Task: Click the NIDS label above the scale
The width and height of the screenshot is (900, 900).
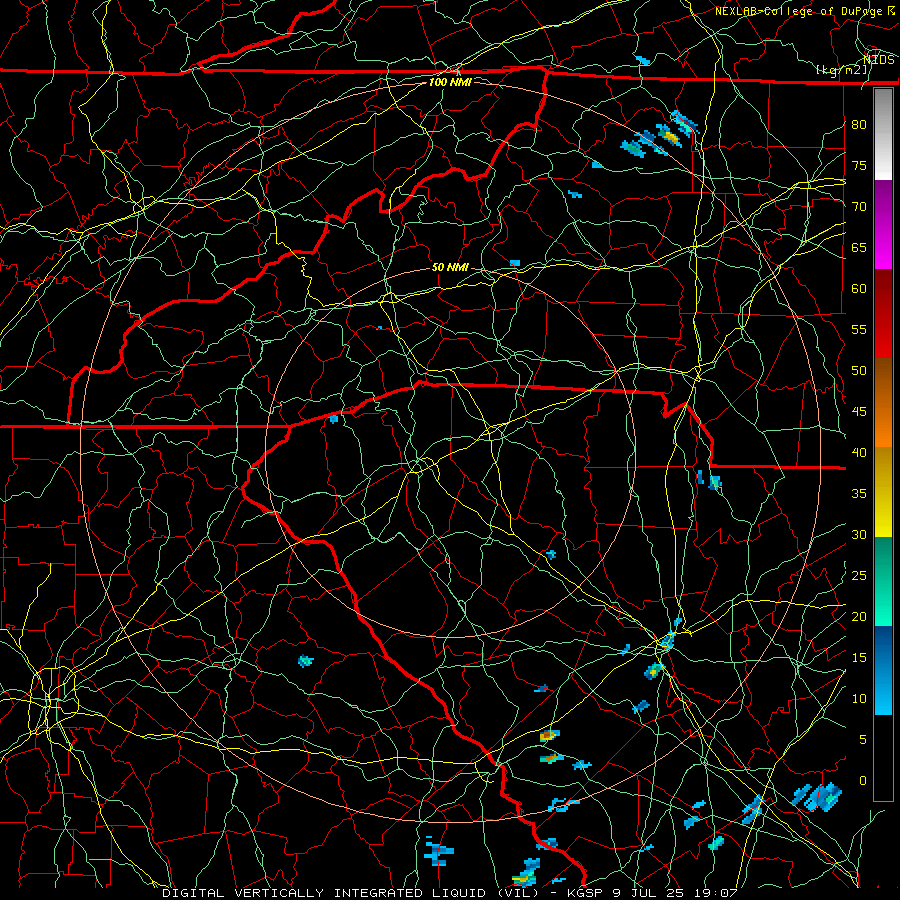Action: [x=879, y=60]
